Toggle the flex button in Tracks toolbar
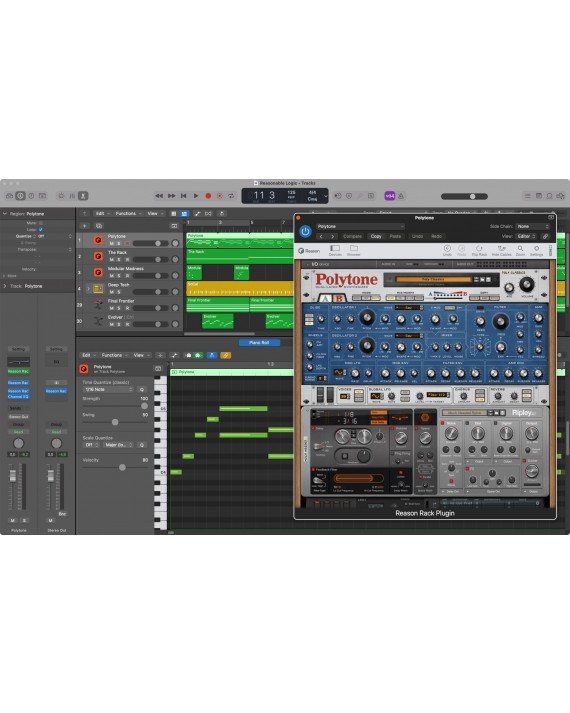The width and height of the screenshot is (570, 713). (x=208, y=213)
